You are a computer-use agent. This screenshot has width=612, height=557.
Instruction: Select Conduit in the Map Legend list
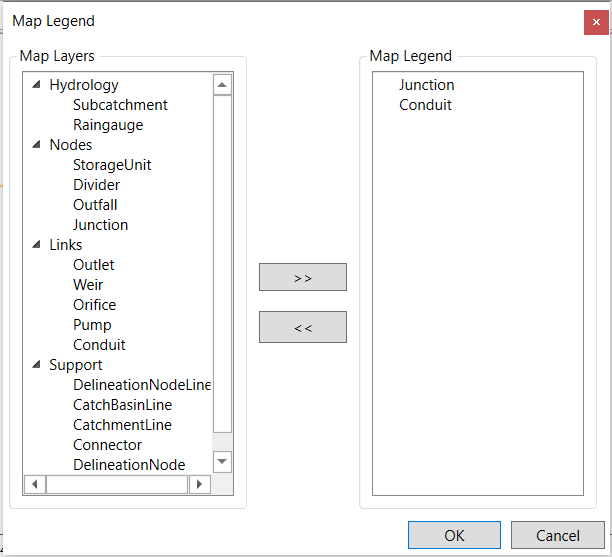pyautogui.click(x=425, y=105)
